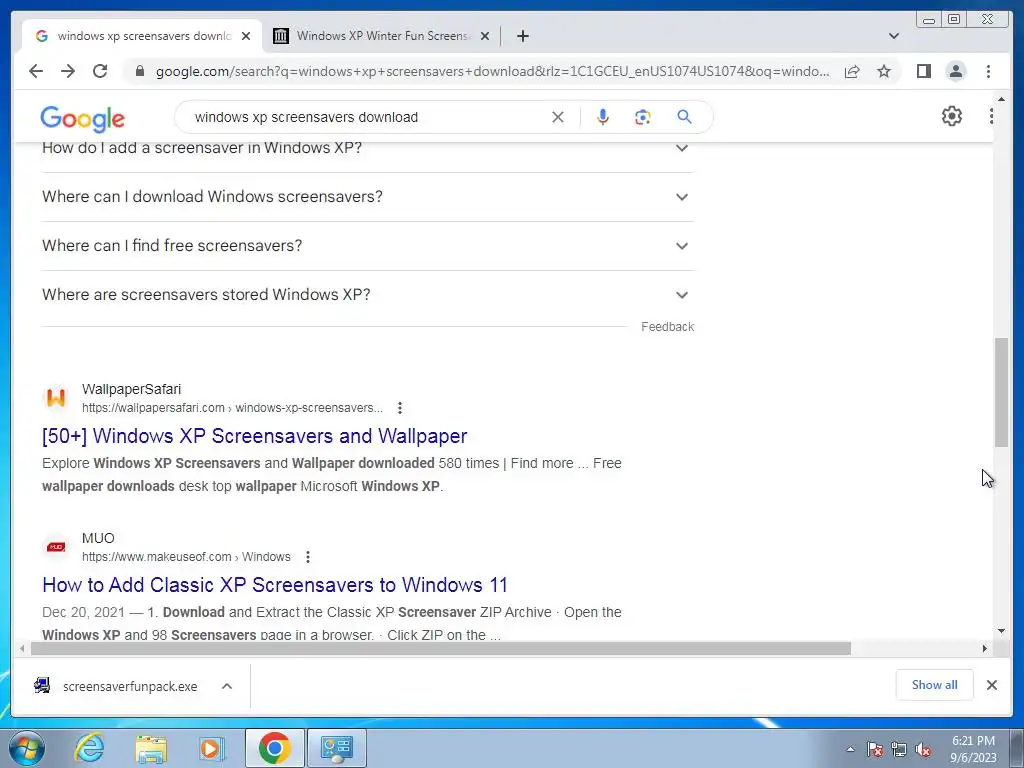The image size is (1024, 768).
Task: Show hidden system tray icons
Action: [850, 749]
